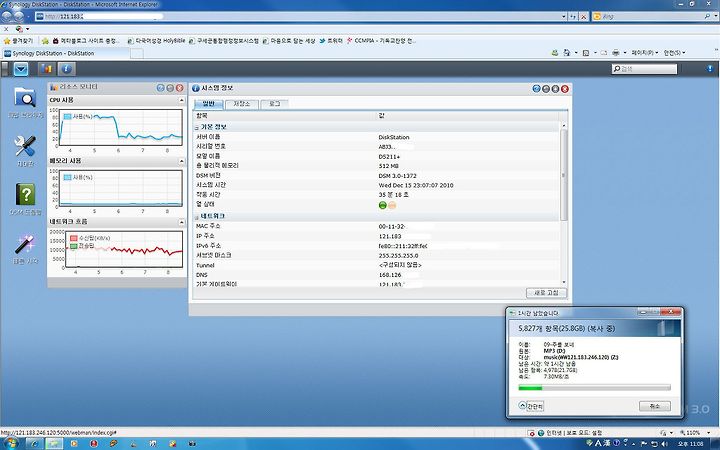720x450 pixels.
Task: Open DSM Help green question mark icon
Action: pyautogui.click(x=25, y=194)
